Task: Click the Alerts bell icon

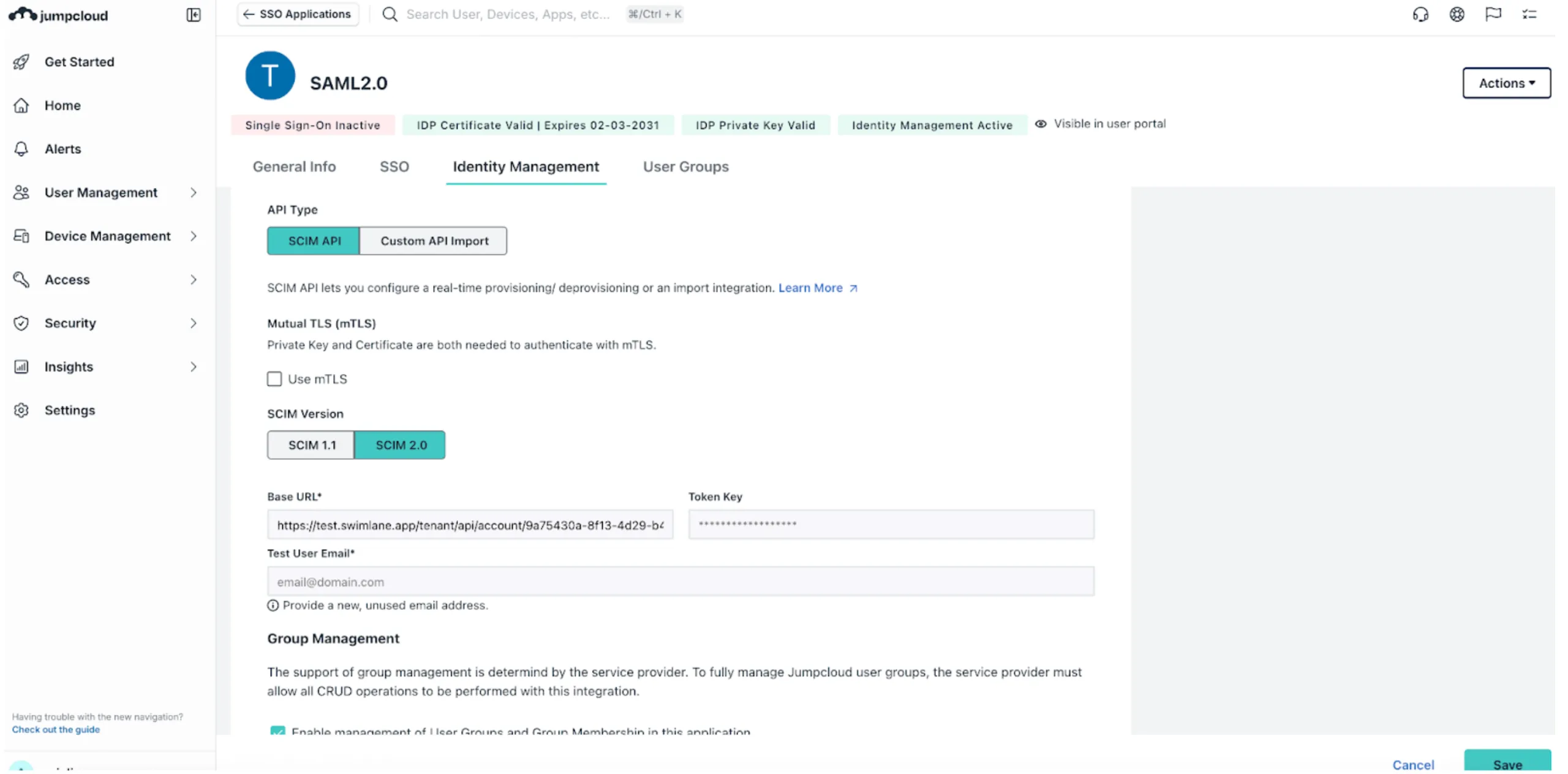Action: [21, 149]
